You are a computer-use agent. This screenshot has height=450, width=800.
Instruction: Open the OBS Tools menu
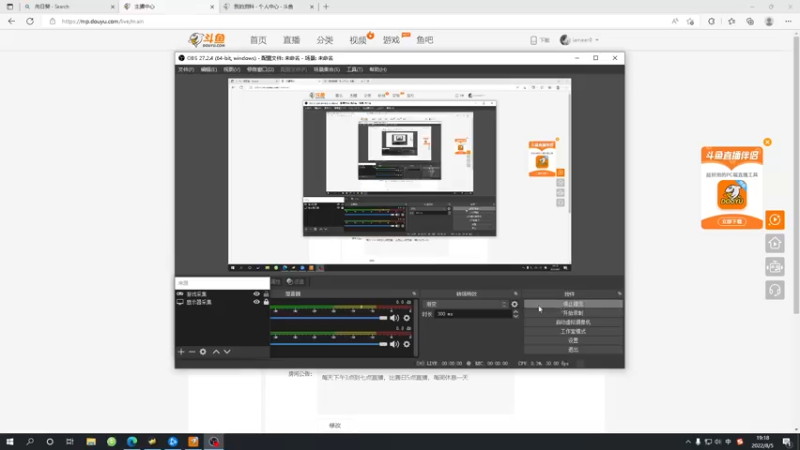[355, 69]
